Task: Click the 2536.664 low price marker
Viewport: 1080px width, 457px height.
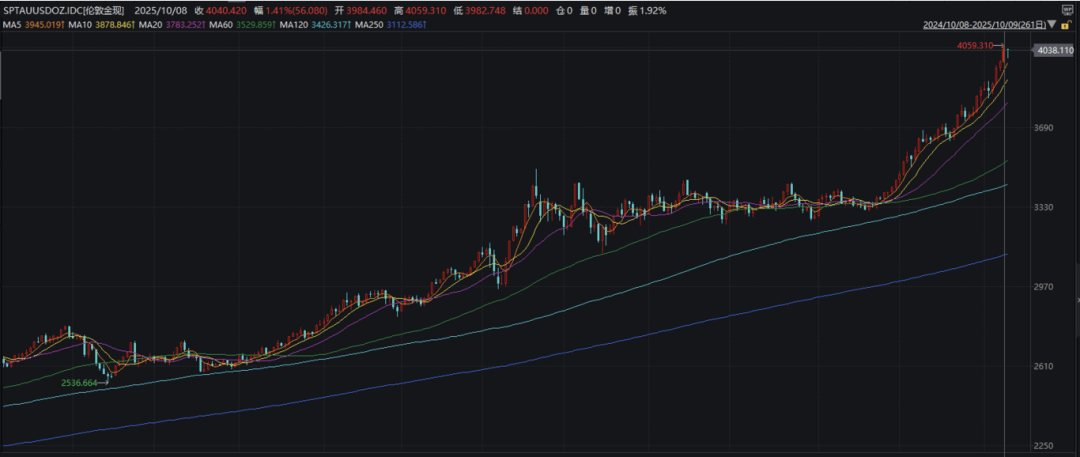Action: click(x=80, y=382)
